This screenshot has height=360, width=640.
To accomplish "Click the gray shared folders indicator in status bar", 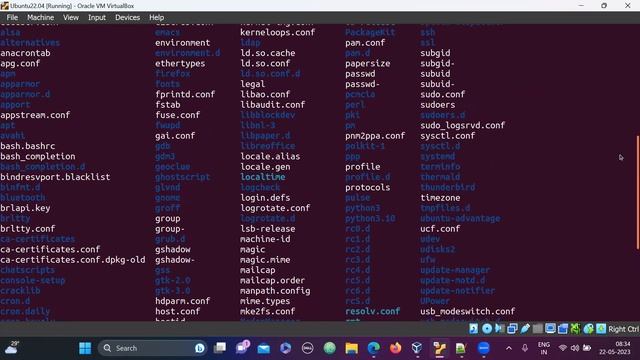I will 538,329.
